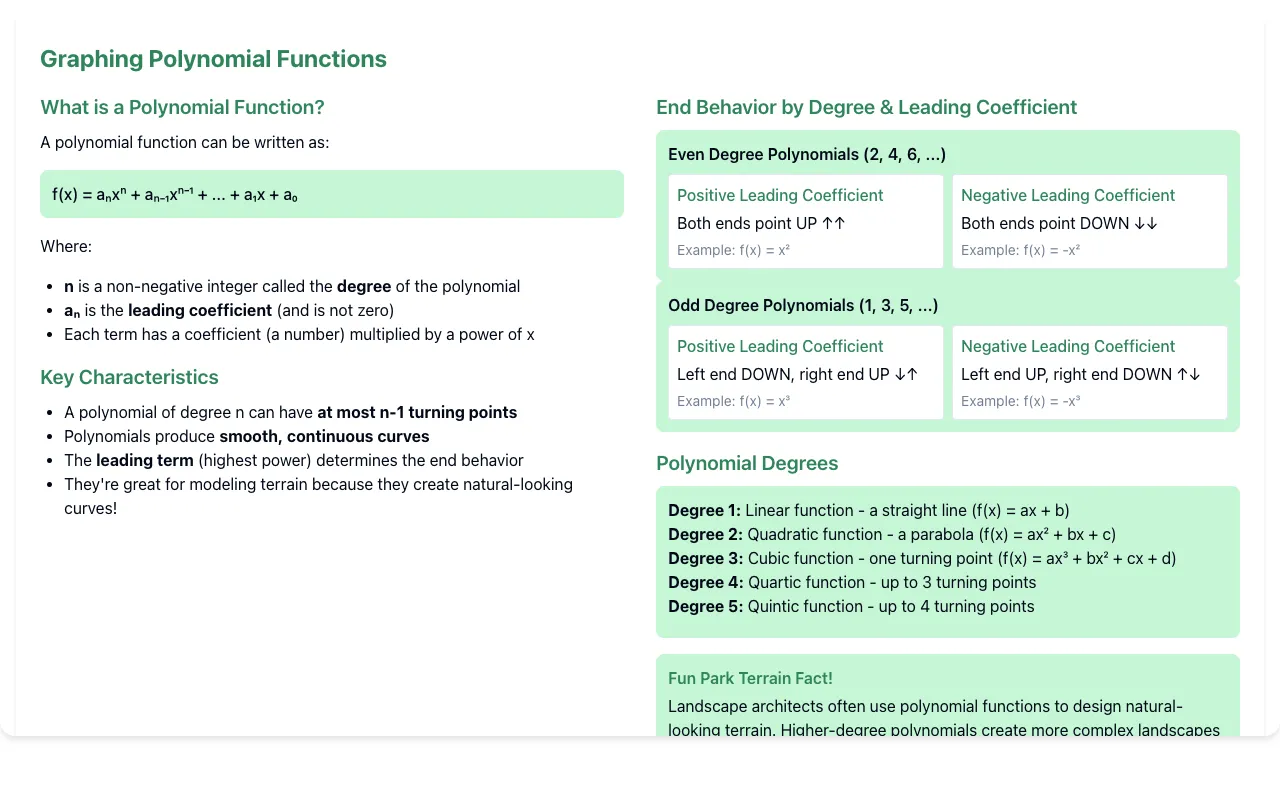This screenshot has width=1280, height=800.
Task: Click the Degree 1 linear function line
Action: [x=869, y=510]
